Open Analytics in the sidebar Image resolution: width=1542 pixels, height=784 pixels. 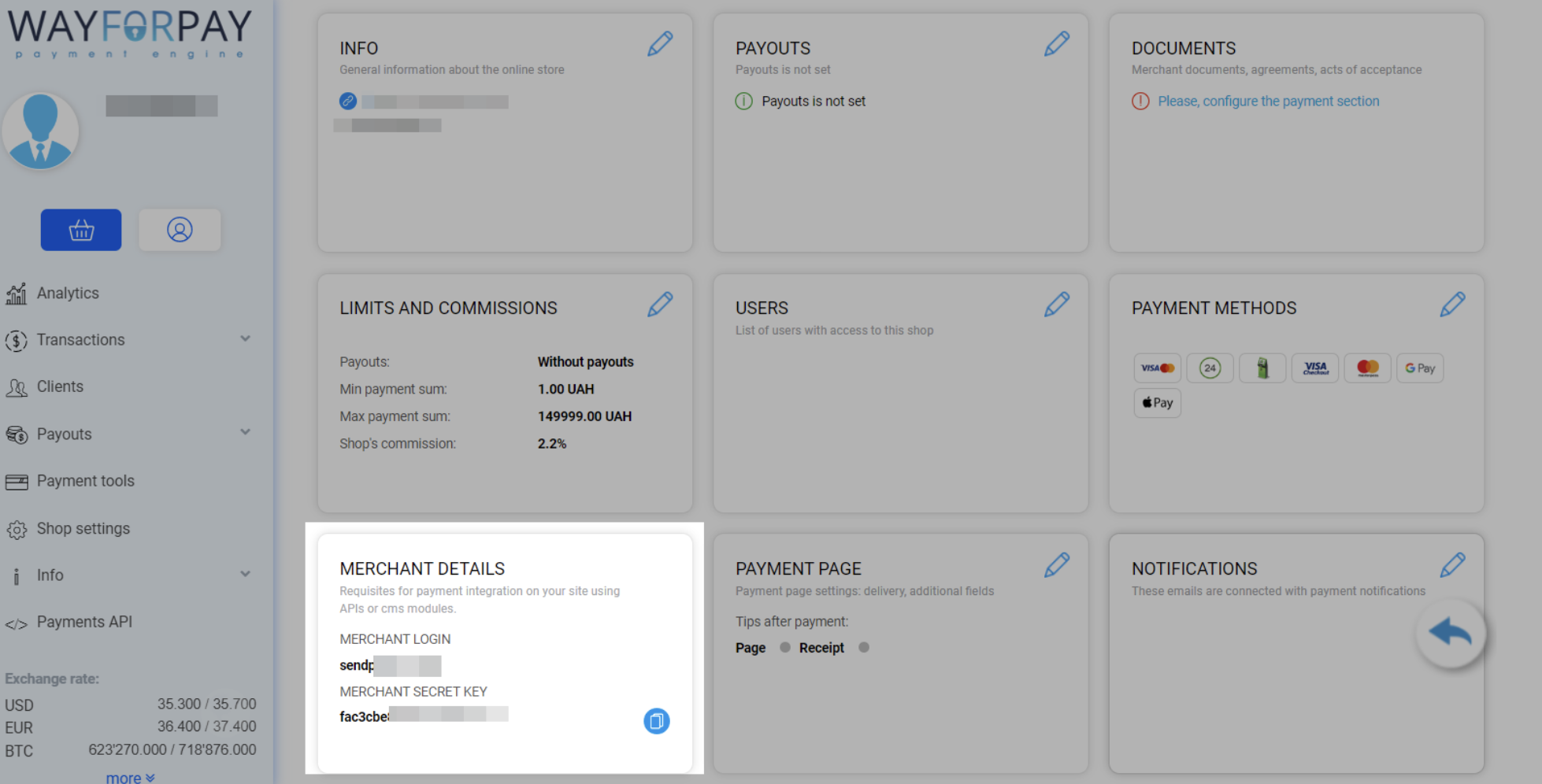pyautogui.click(x=68, y=294)
